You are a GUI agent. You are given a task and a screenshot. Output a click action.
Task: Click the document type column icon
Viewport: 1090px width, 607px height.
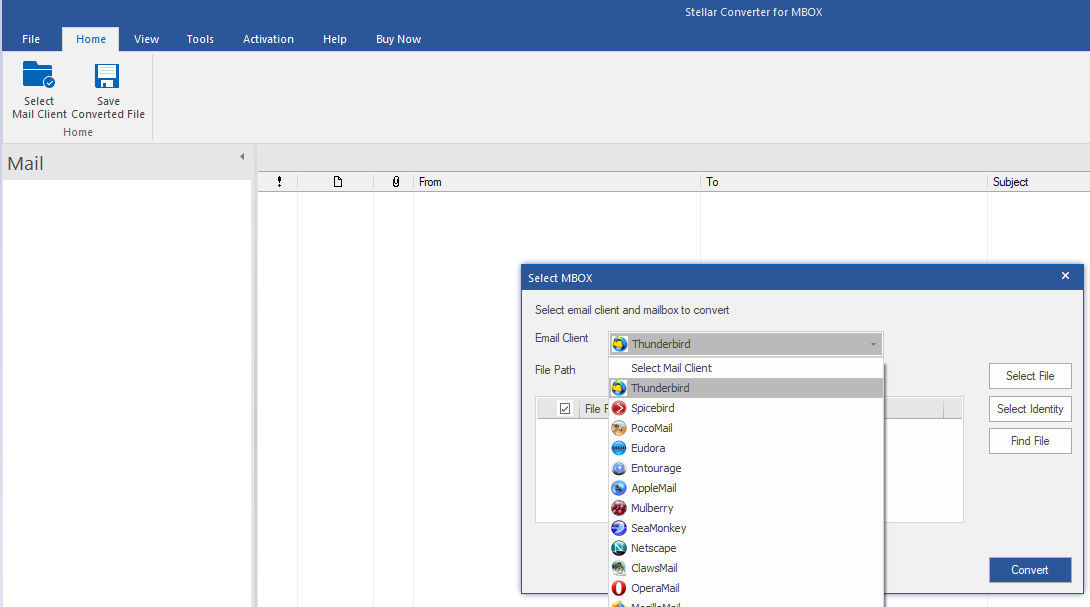[x=338, y=181]
